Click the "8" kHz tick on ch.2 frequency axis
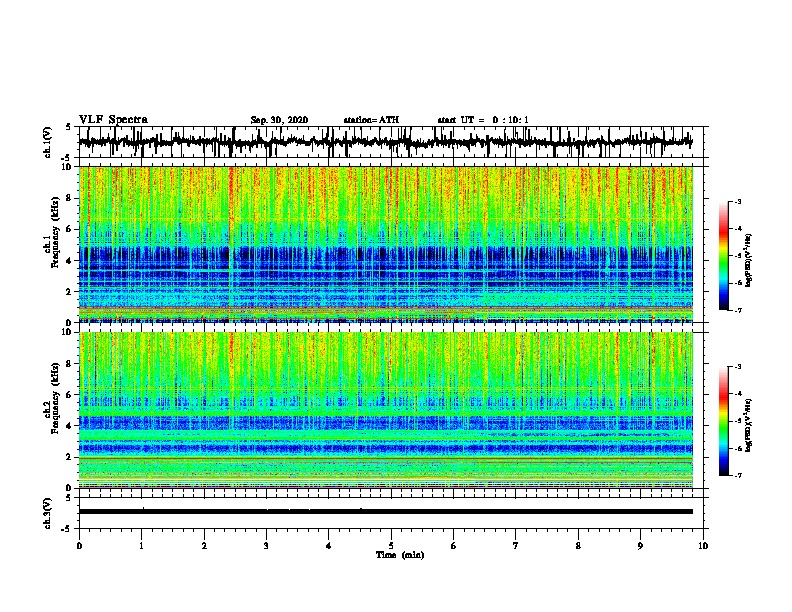Image resolution: width=792 pixels, height=612 pixels. point(70,364)
